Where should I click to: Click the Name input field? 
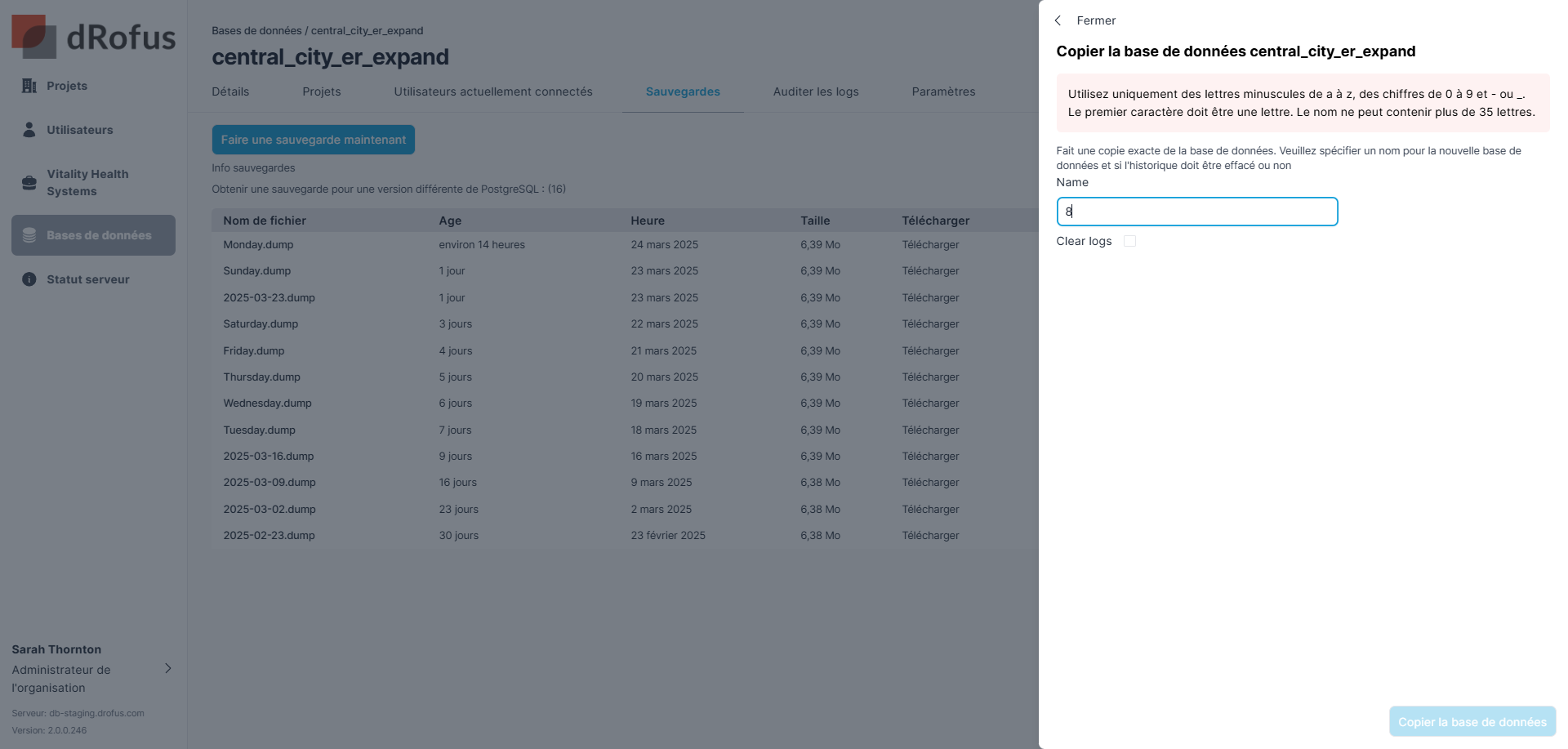click(x=1196, y=212)
